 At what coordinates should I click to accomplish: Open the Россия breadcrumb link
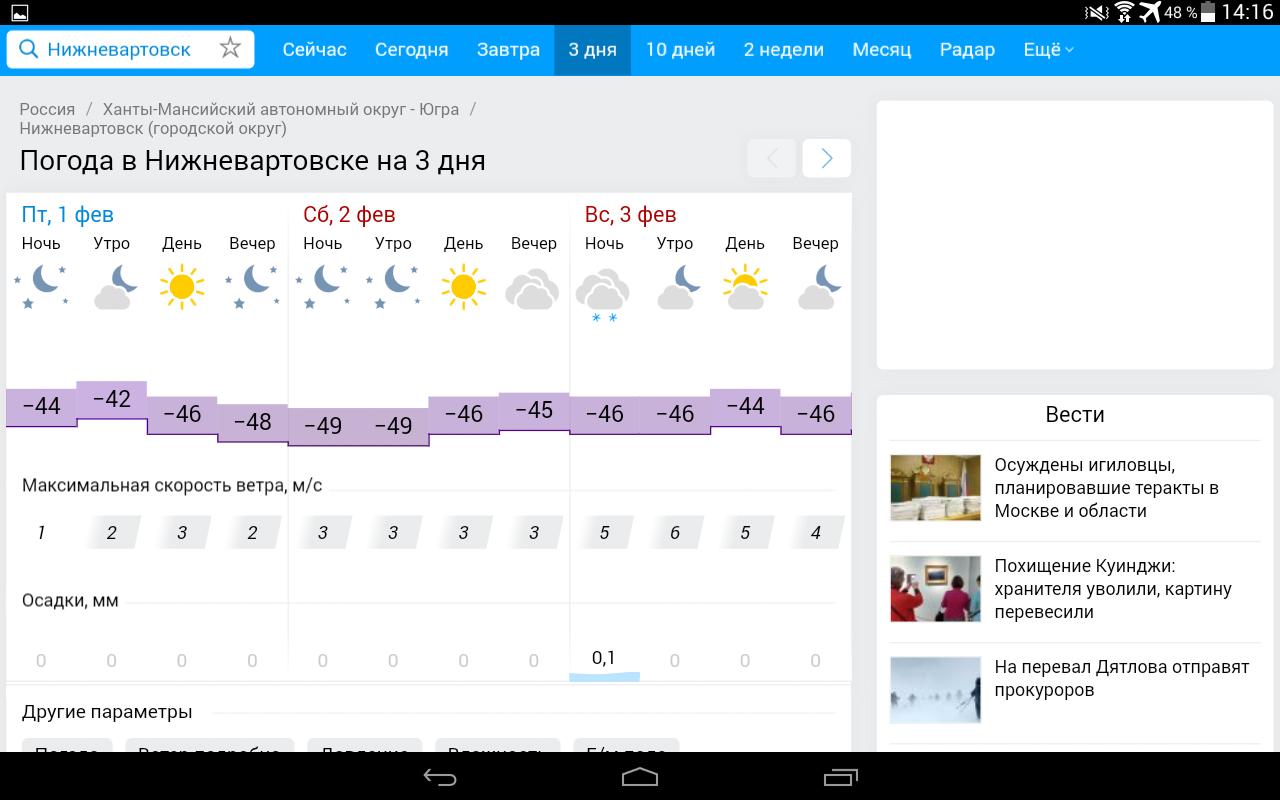click(x=47, y=109)
